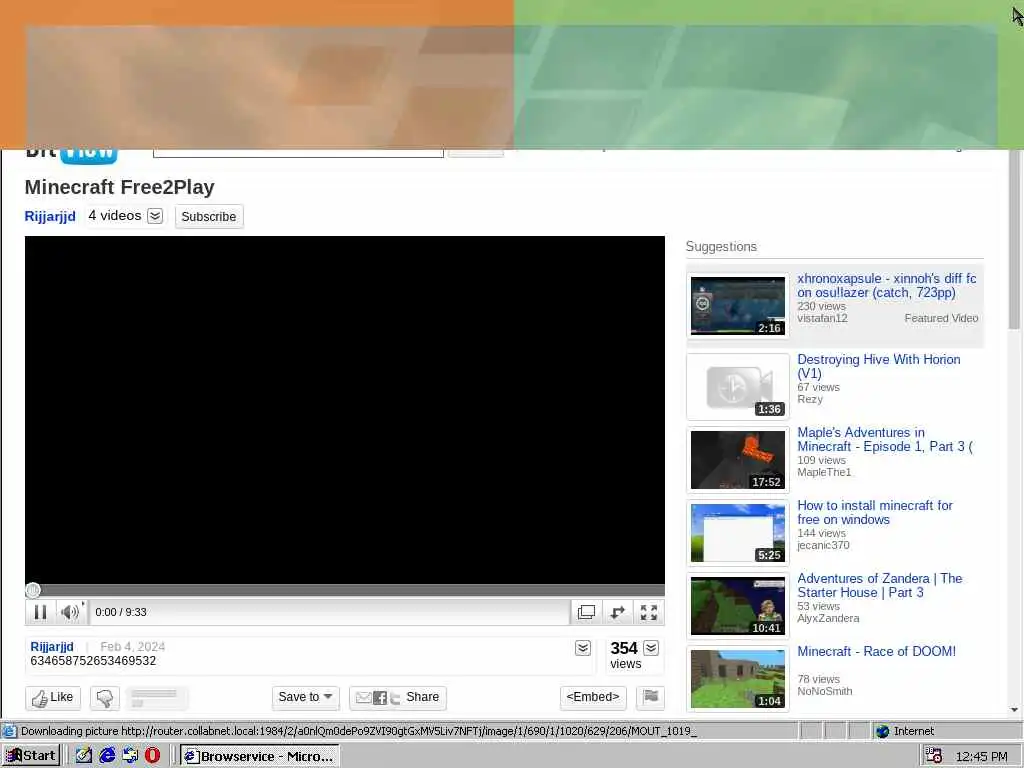The height and width of the screenshot is (768, 1024).
Task: Click the 'Suggestions' heading
Action: [x=721, y=246]
